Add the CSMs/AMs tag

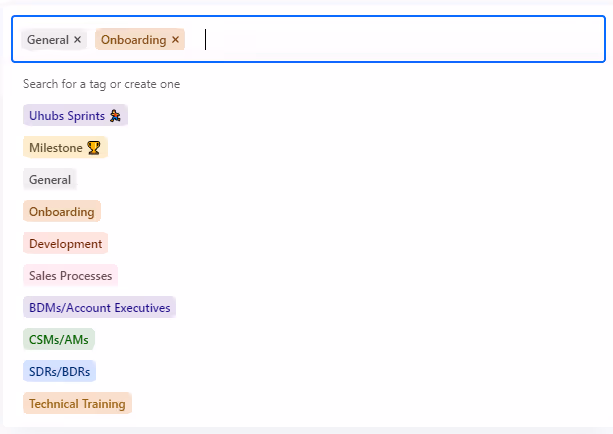pyautogui.click(x=59, y=339)
